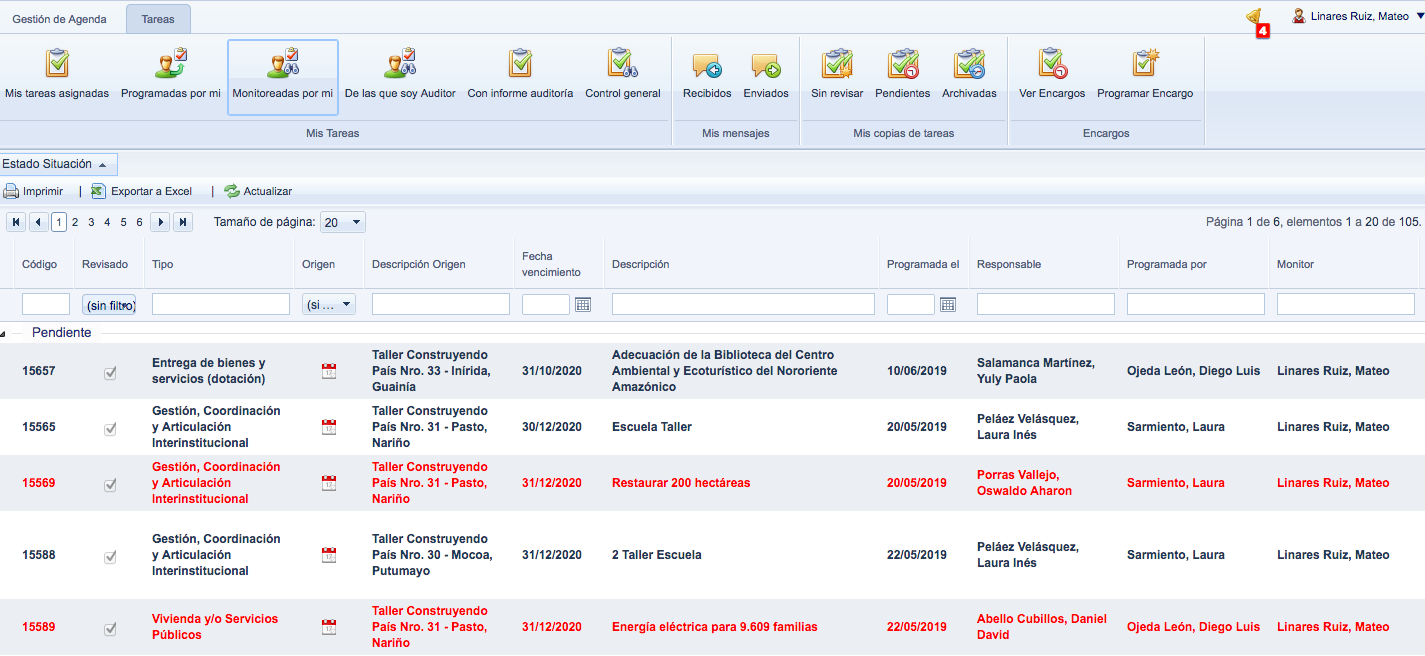Click task description Restaurar 200 hectáreas
1425x656 pixels.
point(681,483)
